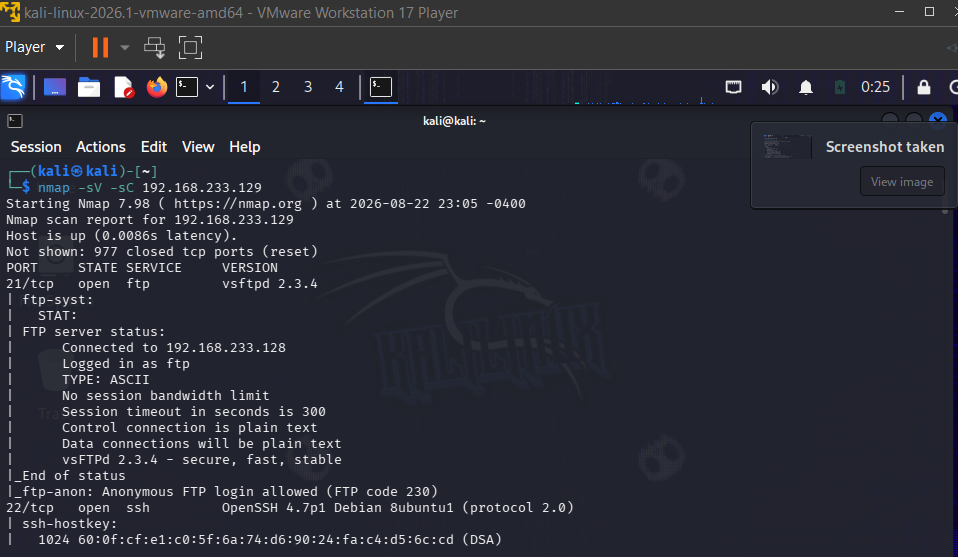Open the Edit menu in the terminal
The width and height of the screenshot is (958, 557).
tap(154, 147)
